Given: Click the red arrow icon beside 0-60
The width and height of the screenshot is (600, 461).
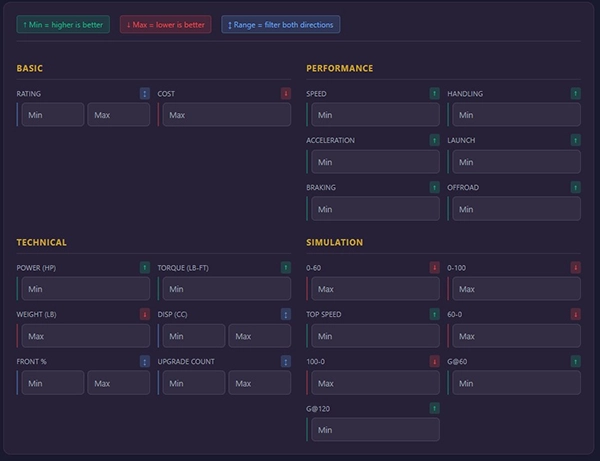Looking at the screenshot, I should [x=434, y=268].
